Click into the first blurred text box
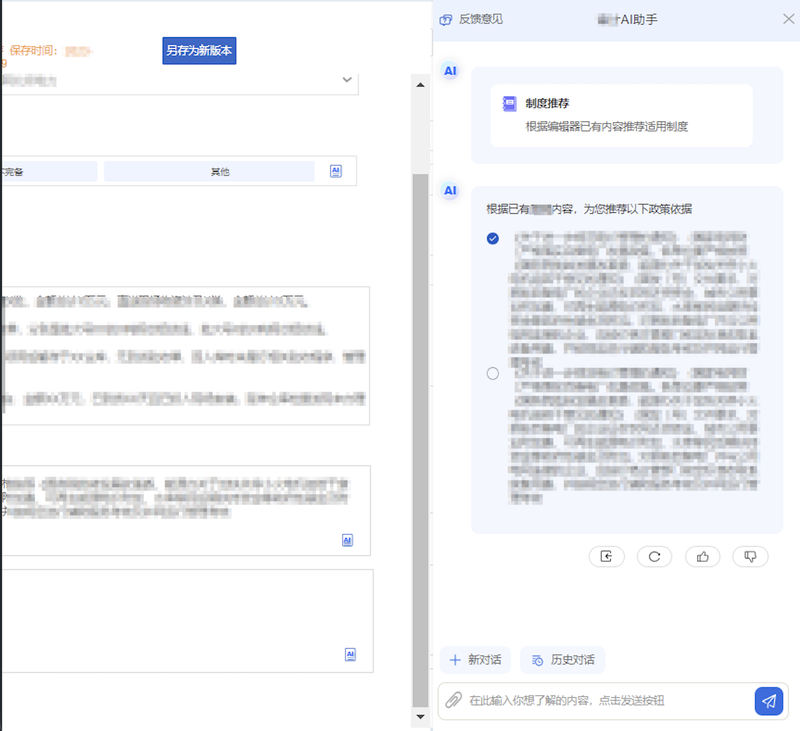Image resolution: width=800 pixels, height=731 pixels. coord(185,356)
